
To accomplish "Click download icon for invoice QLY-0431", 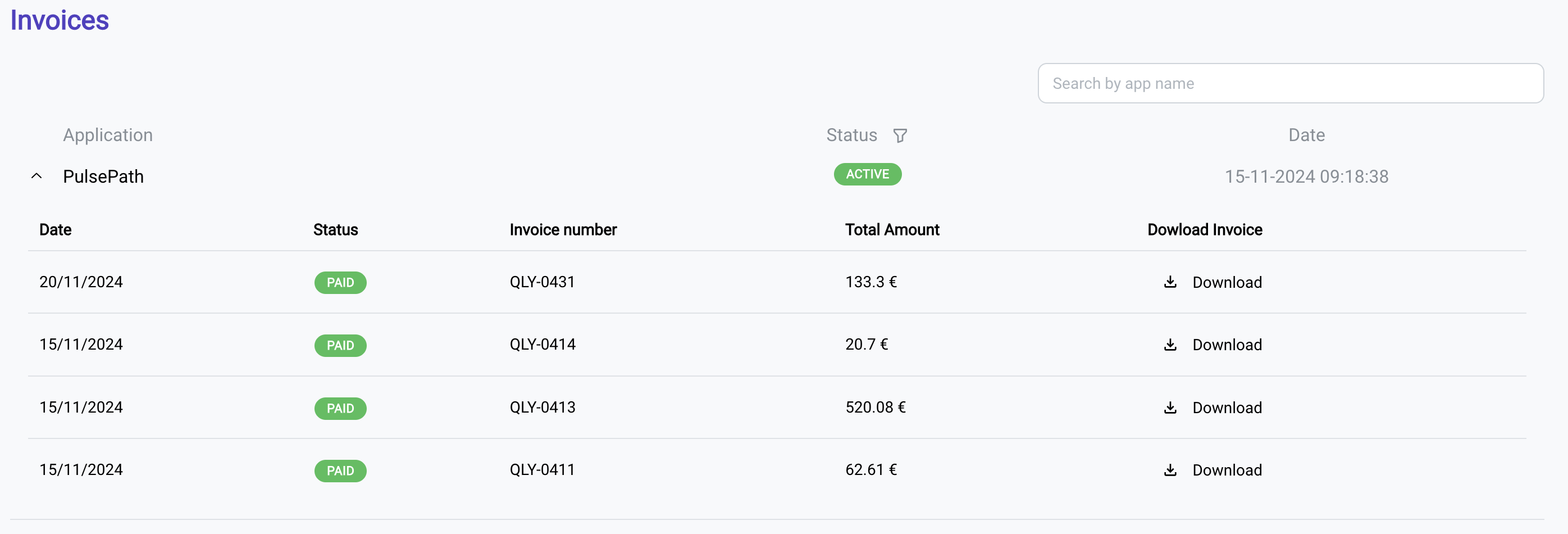I will click(1170, 282).
